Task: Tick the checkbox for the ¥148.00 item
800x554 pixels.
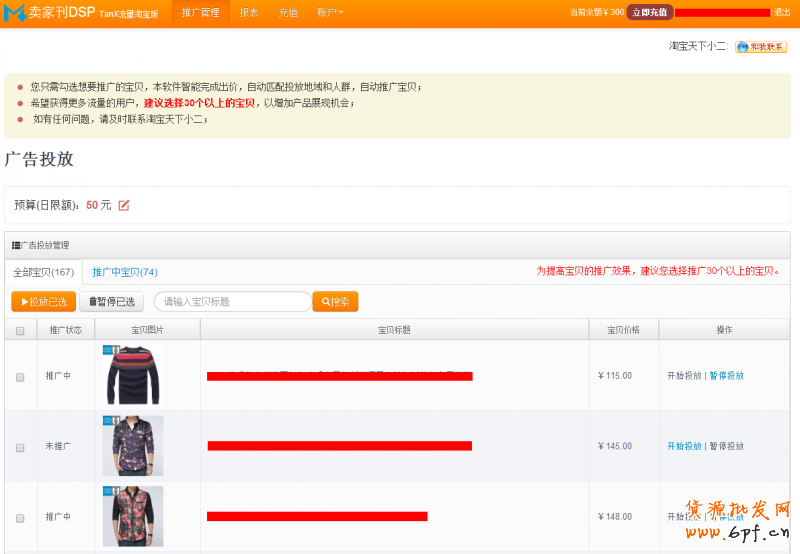Action: tap(20, 518)
